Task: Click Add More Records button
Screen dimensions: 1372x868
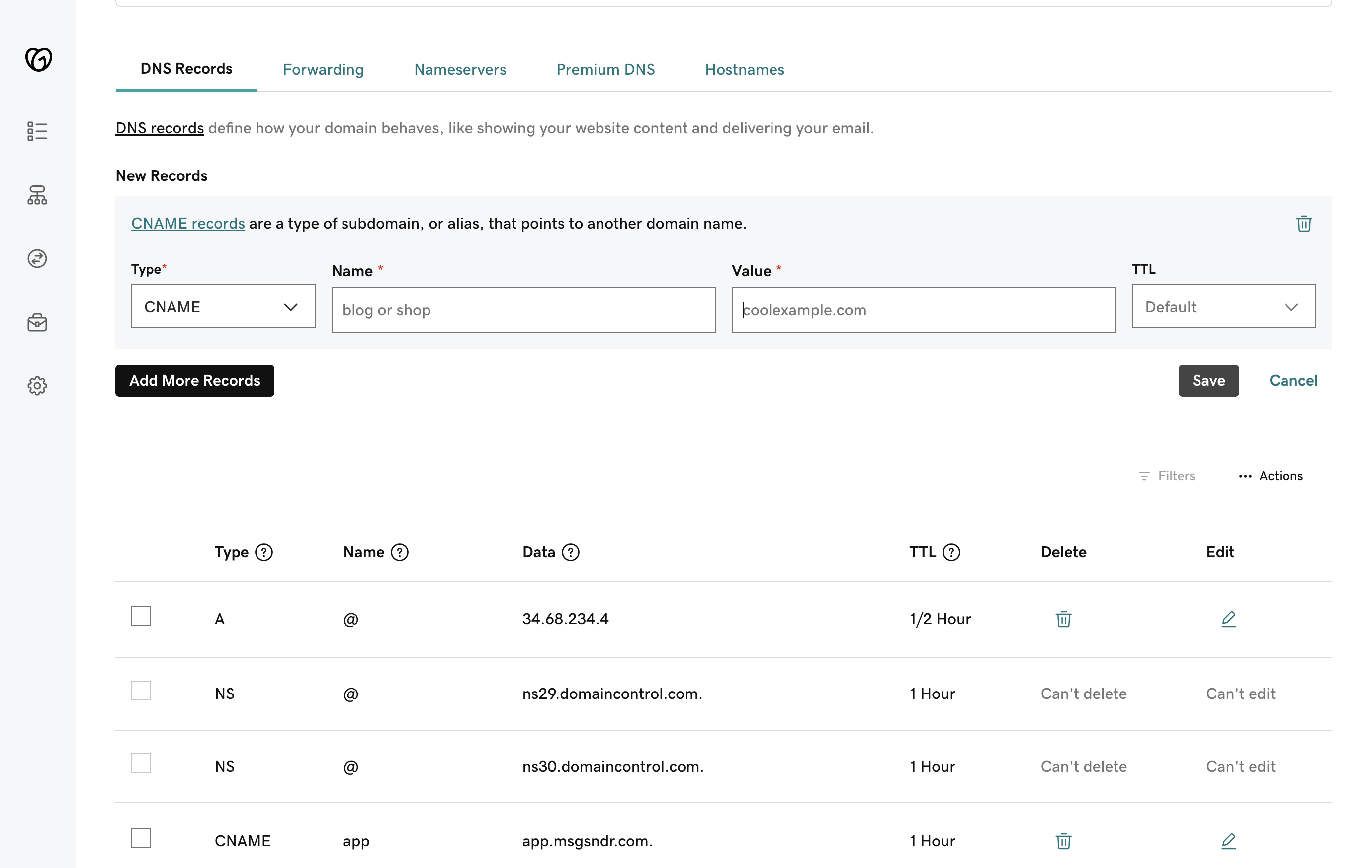Action: point(195,381)
